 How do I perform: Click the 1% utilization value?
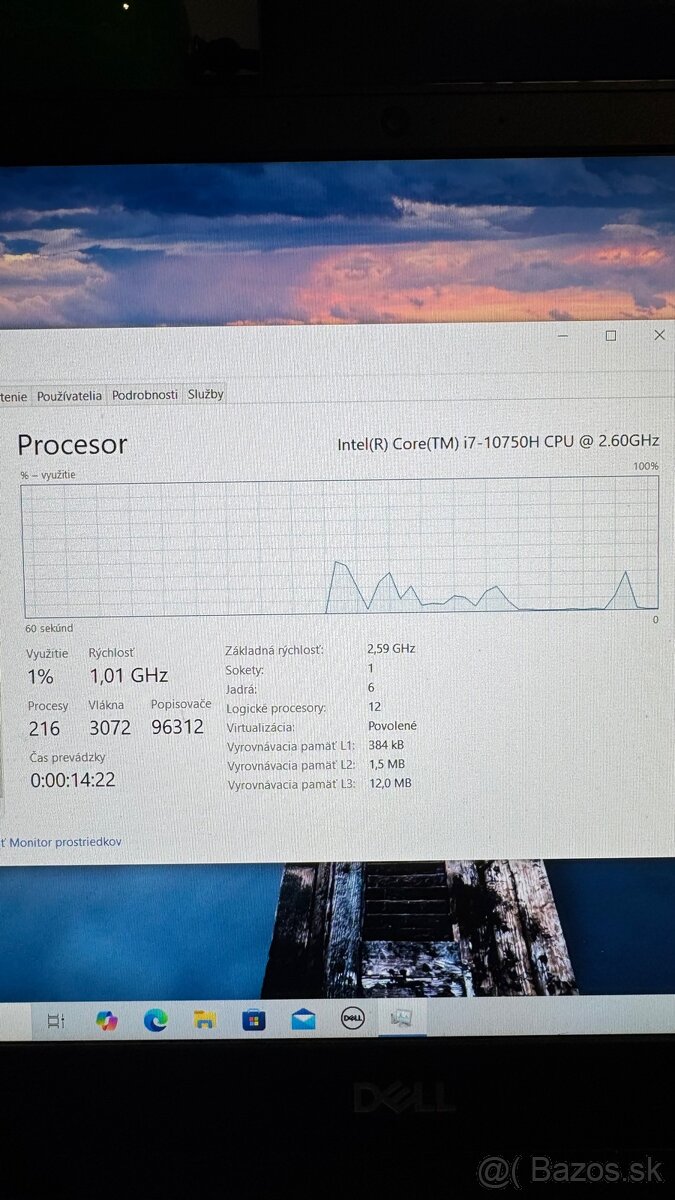40,677
